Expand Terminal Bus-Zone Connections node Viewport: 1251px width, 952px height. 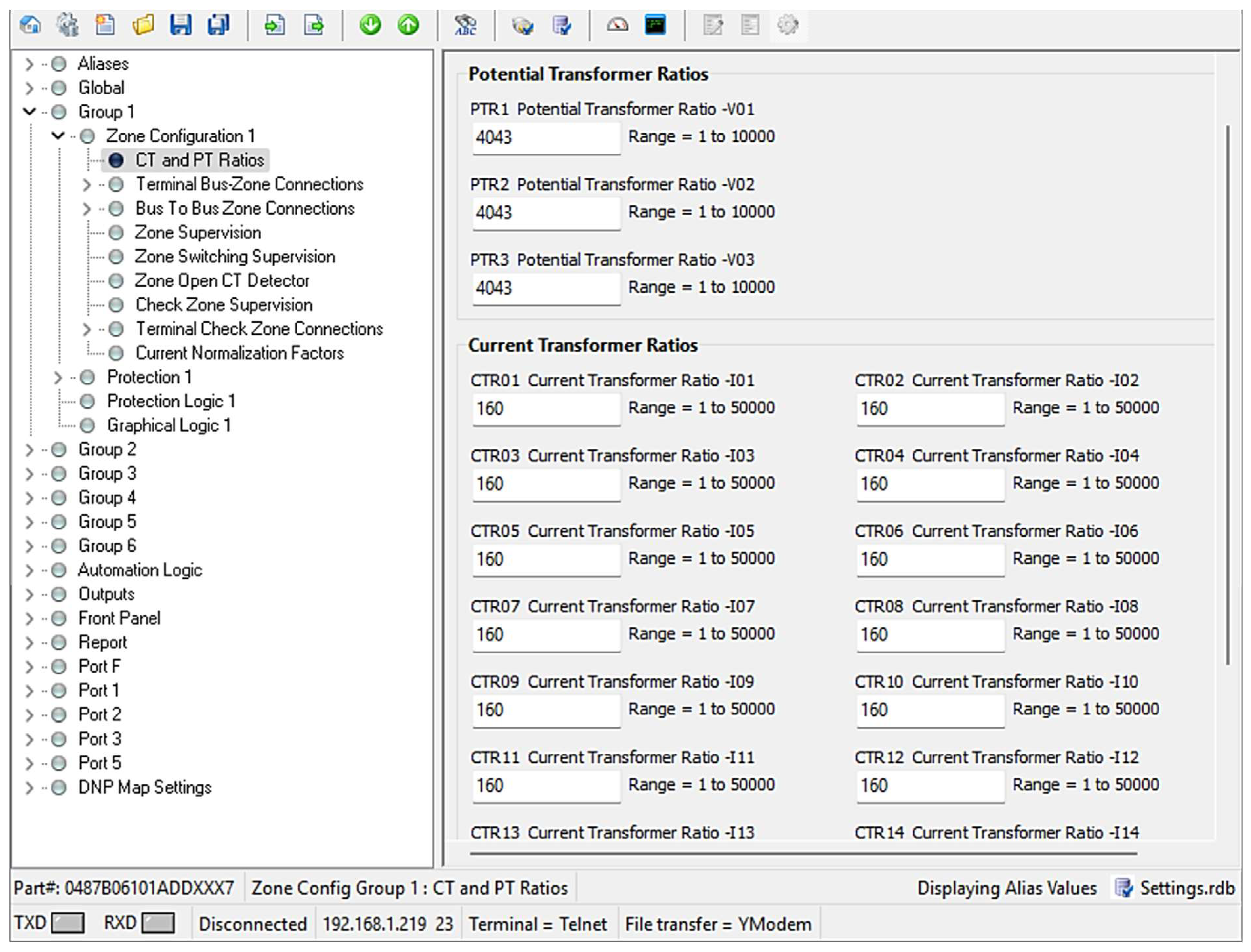pyautogui.click(x=86, y=185)
